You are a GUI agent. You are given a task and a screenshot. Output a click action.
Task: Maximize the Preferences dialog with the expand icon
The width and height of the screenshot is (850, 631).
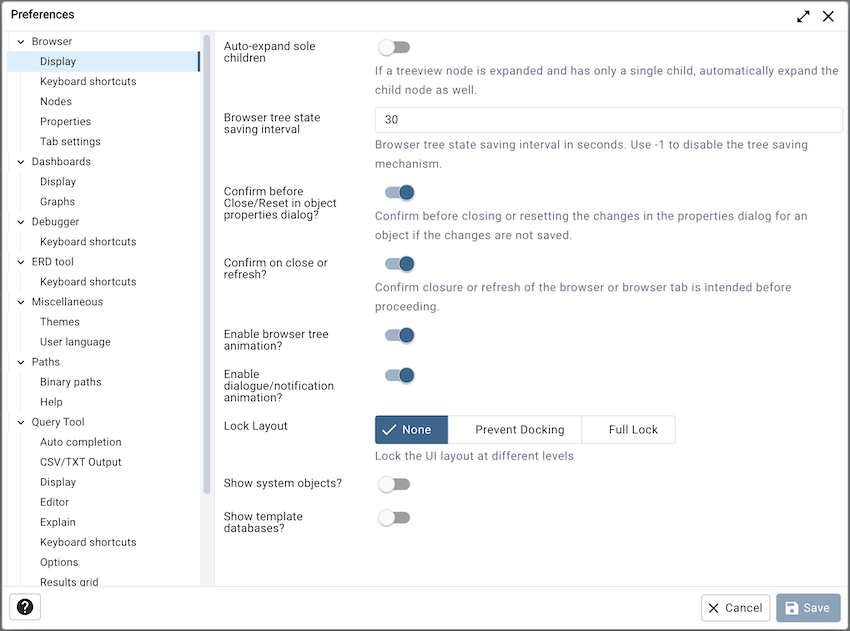[803, 16]
